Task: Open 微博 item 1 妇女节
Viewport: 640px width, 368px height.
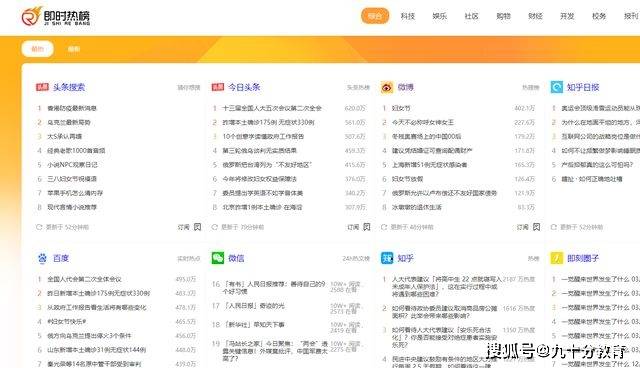Action: coord(401,108)
